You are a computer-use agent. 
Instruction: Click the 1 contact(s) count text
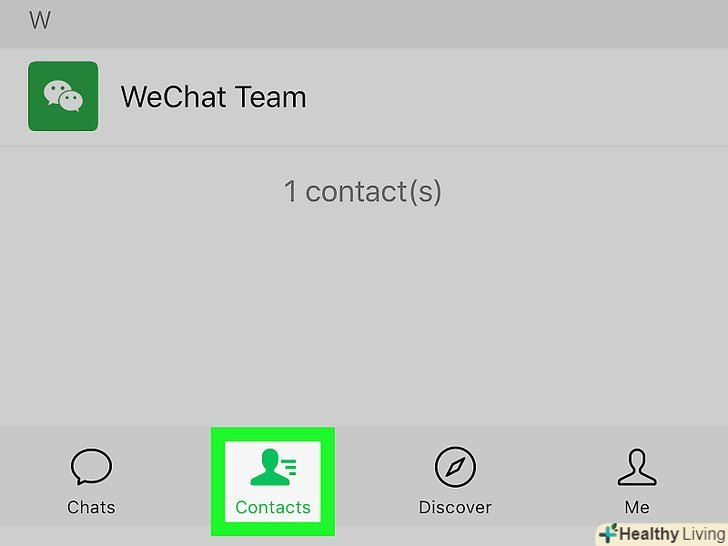[363, 191]
